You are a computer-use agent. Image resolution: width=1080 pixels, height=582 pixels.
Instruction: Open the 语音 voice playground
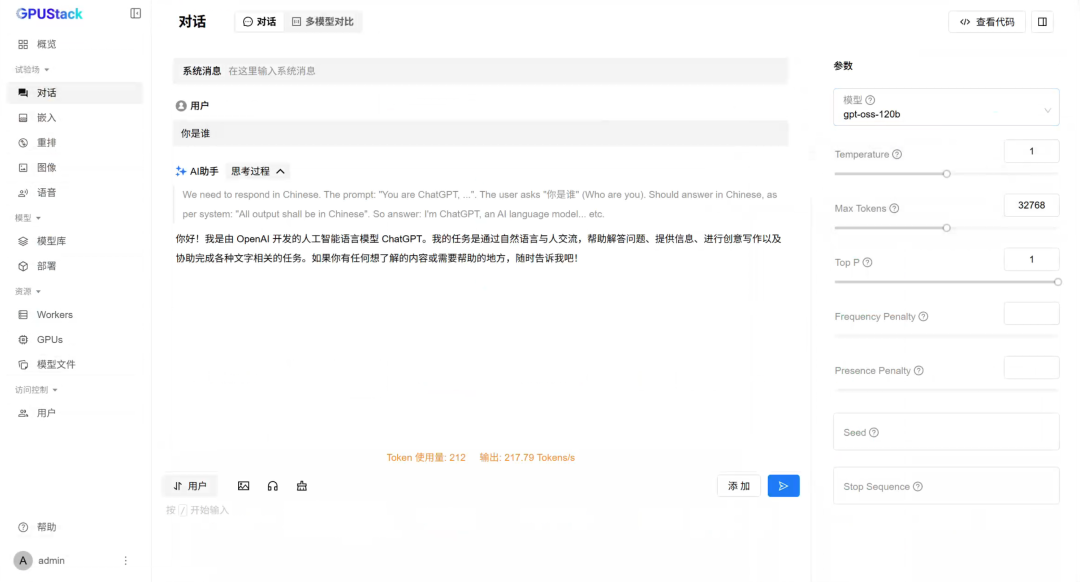click(46, 194)
